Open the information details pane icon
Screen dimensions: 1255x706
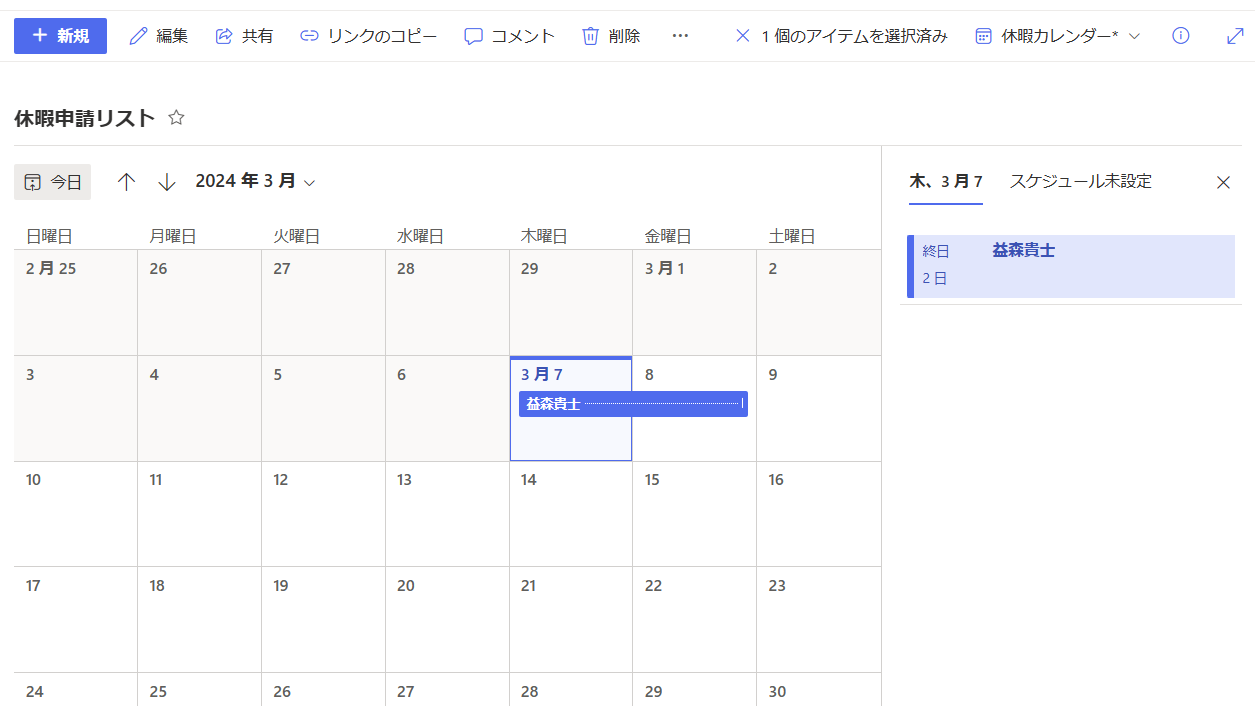(x=1181, y=36)
